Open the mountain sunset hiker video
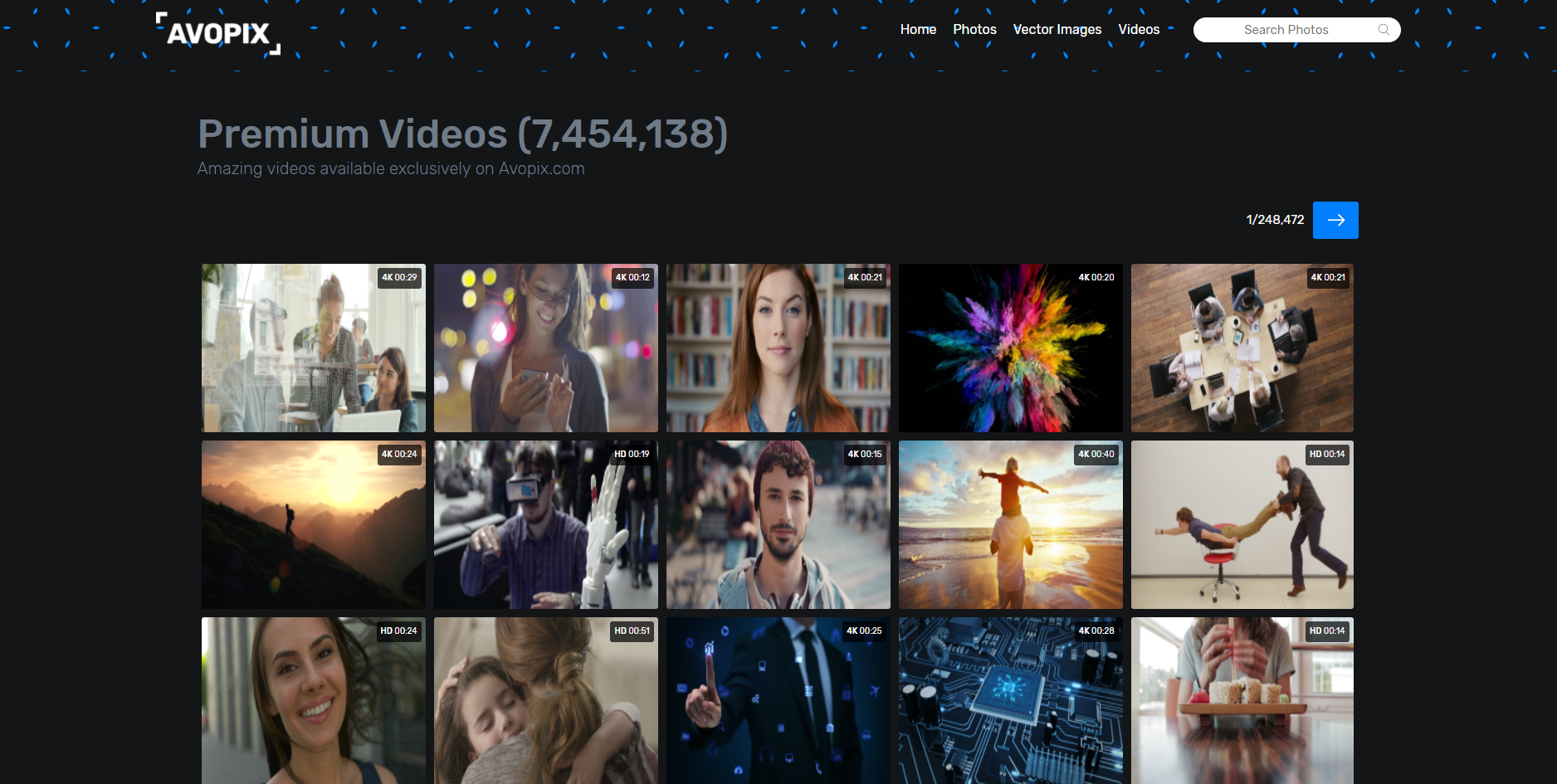 (314, 524)
